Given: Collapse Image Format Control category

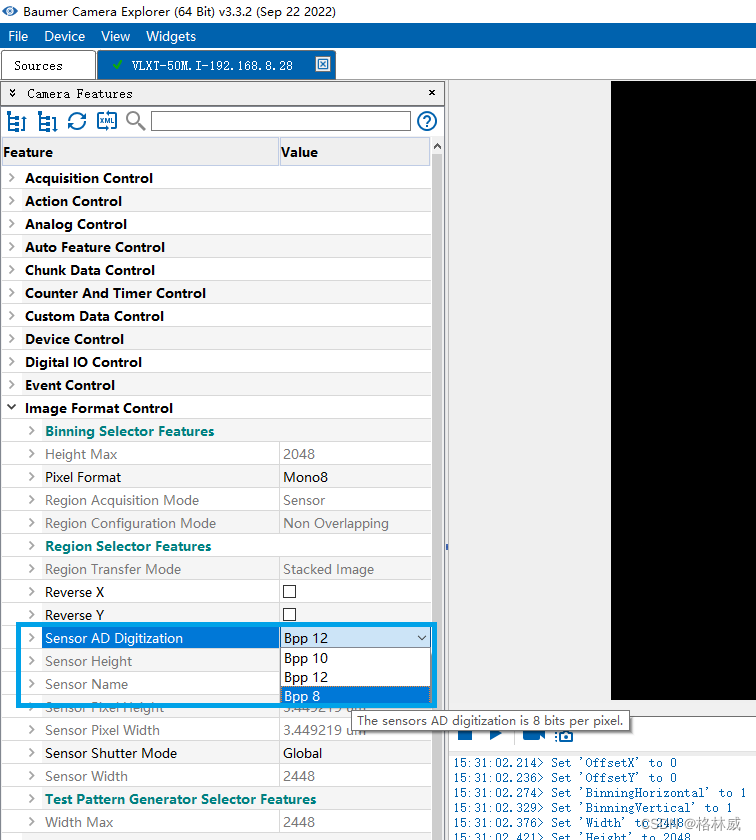Looking at the screenshot, I should pyautogui.click(x=12, y=408).
